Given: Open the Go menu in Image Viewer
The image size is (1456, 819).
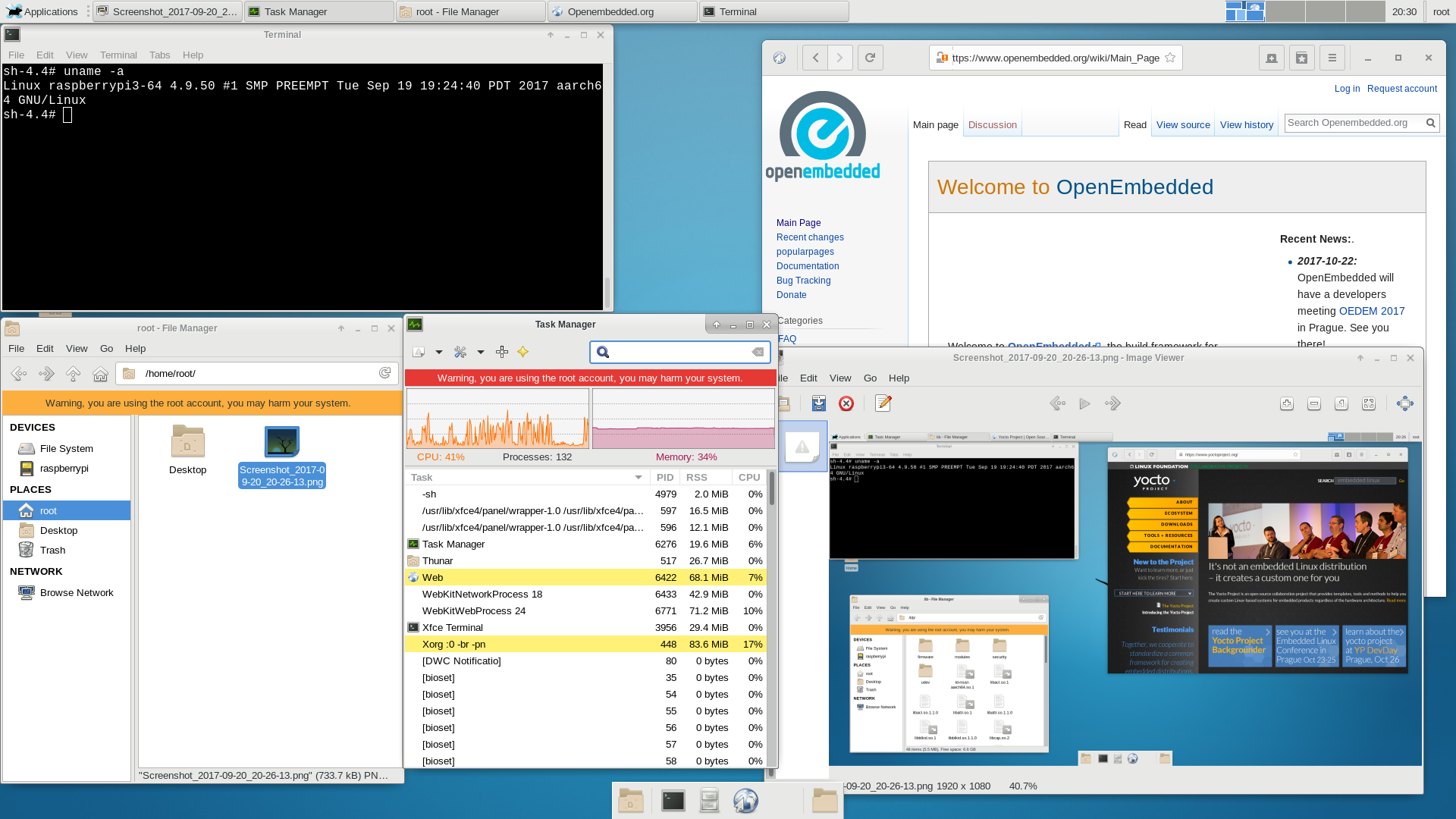Looking at the screenshot, I should click(x=870, y=378).
